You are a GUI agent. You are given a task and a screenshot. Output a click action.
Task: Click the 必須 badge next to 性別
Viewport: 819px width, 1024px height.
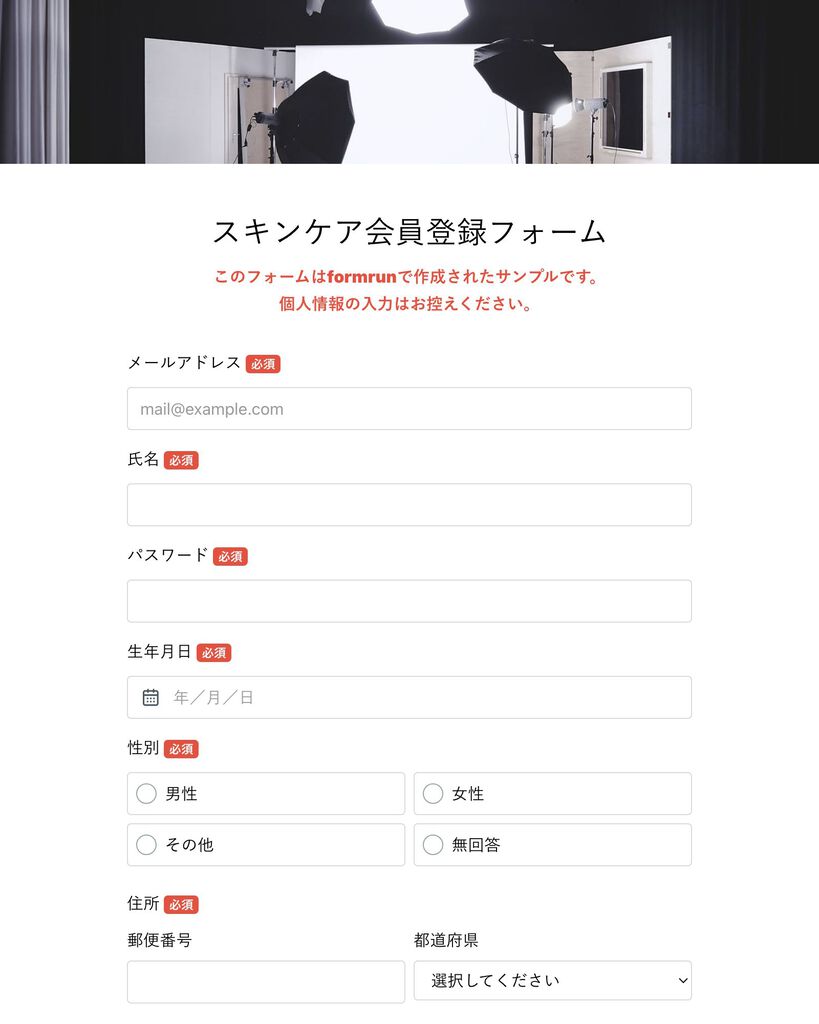click(181, 749)
